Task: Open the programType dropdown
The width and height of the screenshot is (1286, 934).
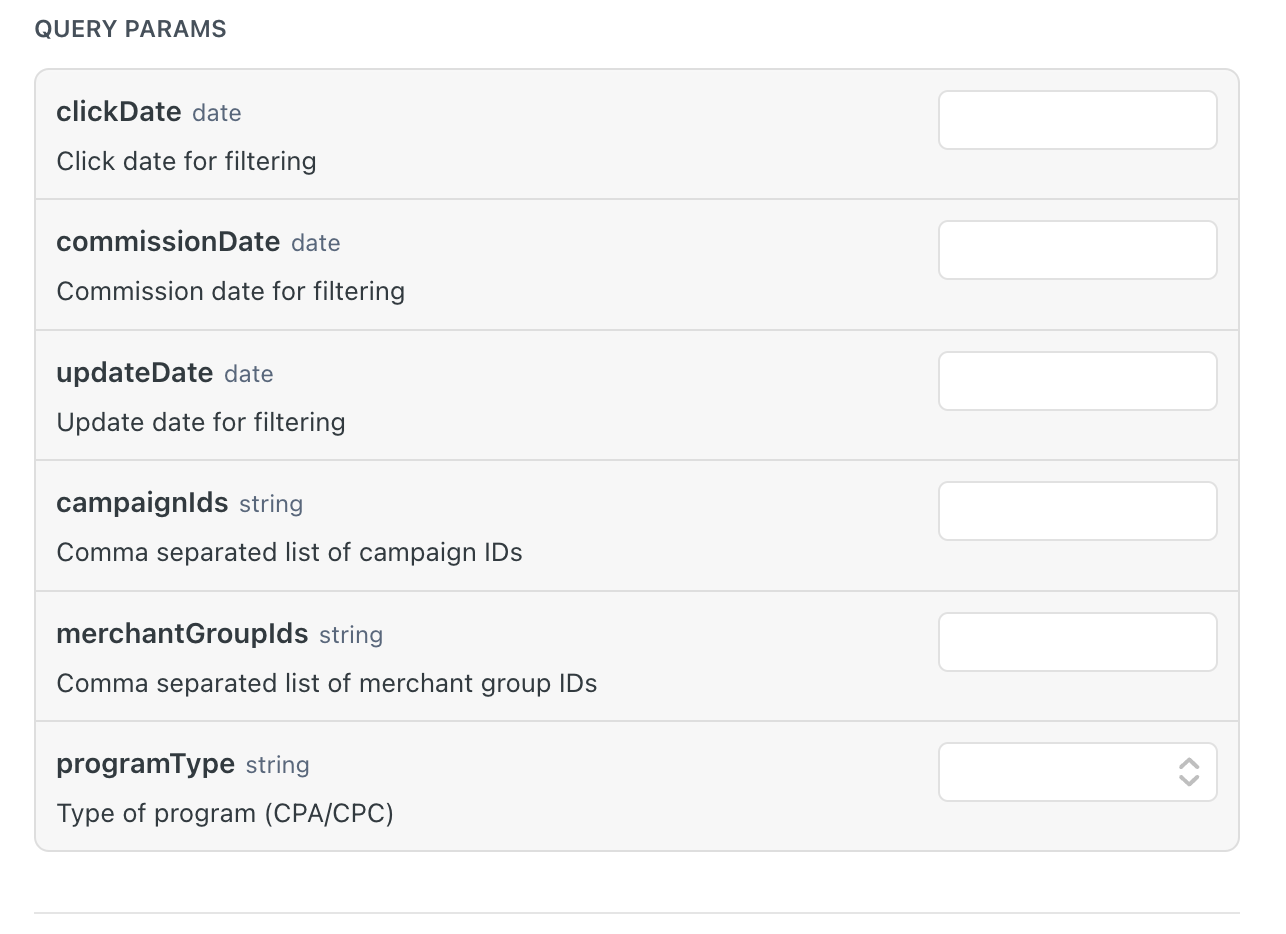Action: pos(1077,772)
